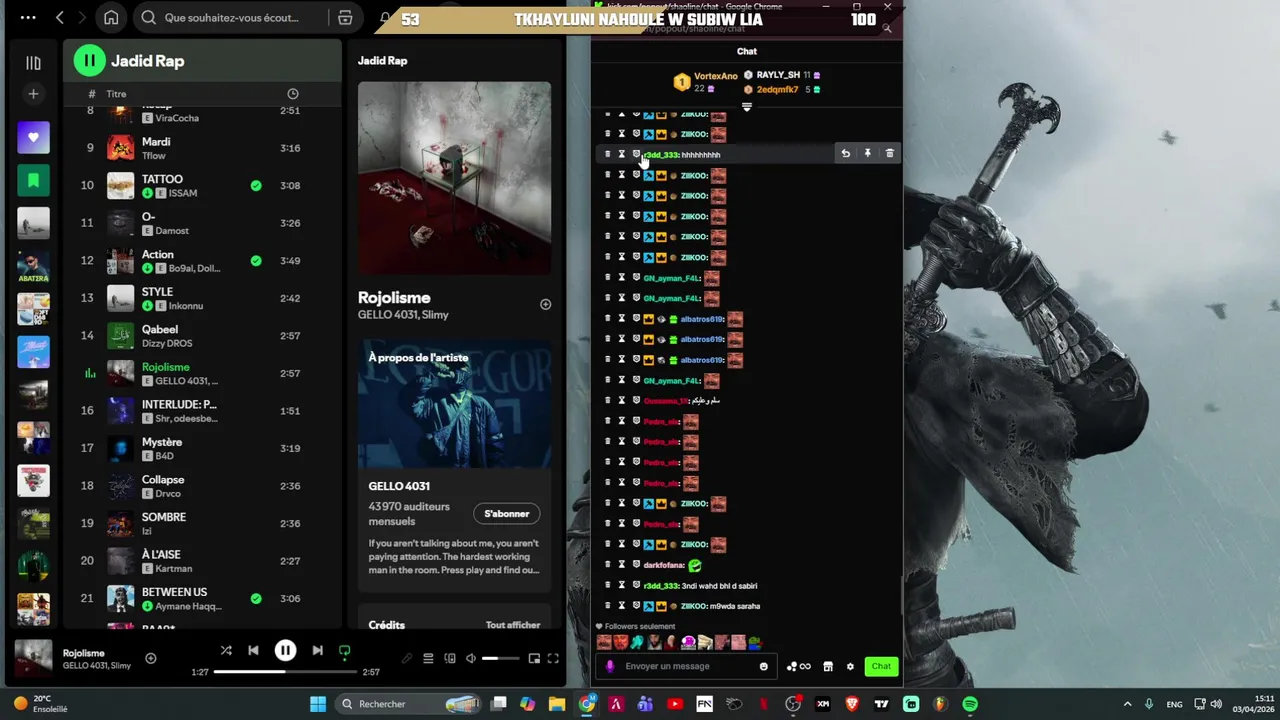Open VortexAno leaderboard entry
This screenshot has height=720, width=1280.
pyautogui.click(x=706, y=82)
